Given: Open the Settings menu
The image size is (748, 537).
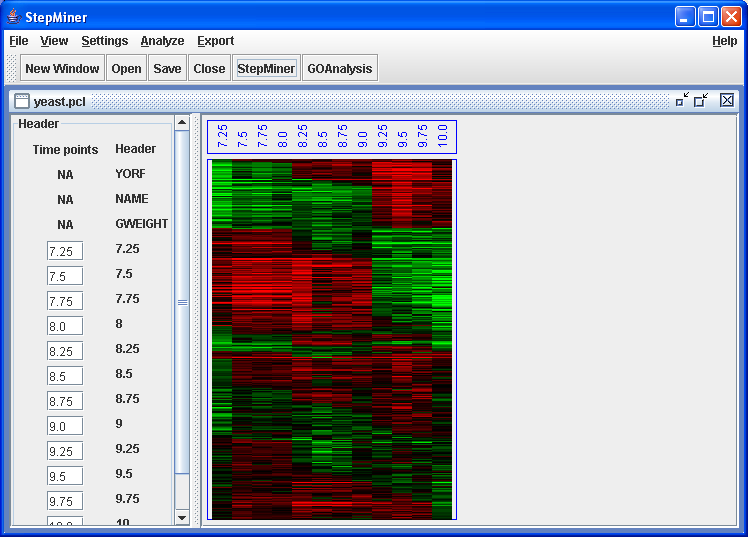Looking at the screenshot, I should pyautogui.click(x=104, y=41).
